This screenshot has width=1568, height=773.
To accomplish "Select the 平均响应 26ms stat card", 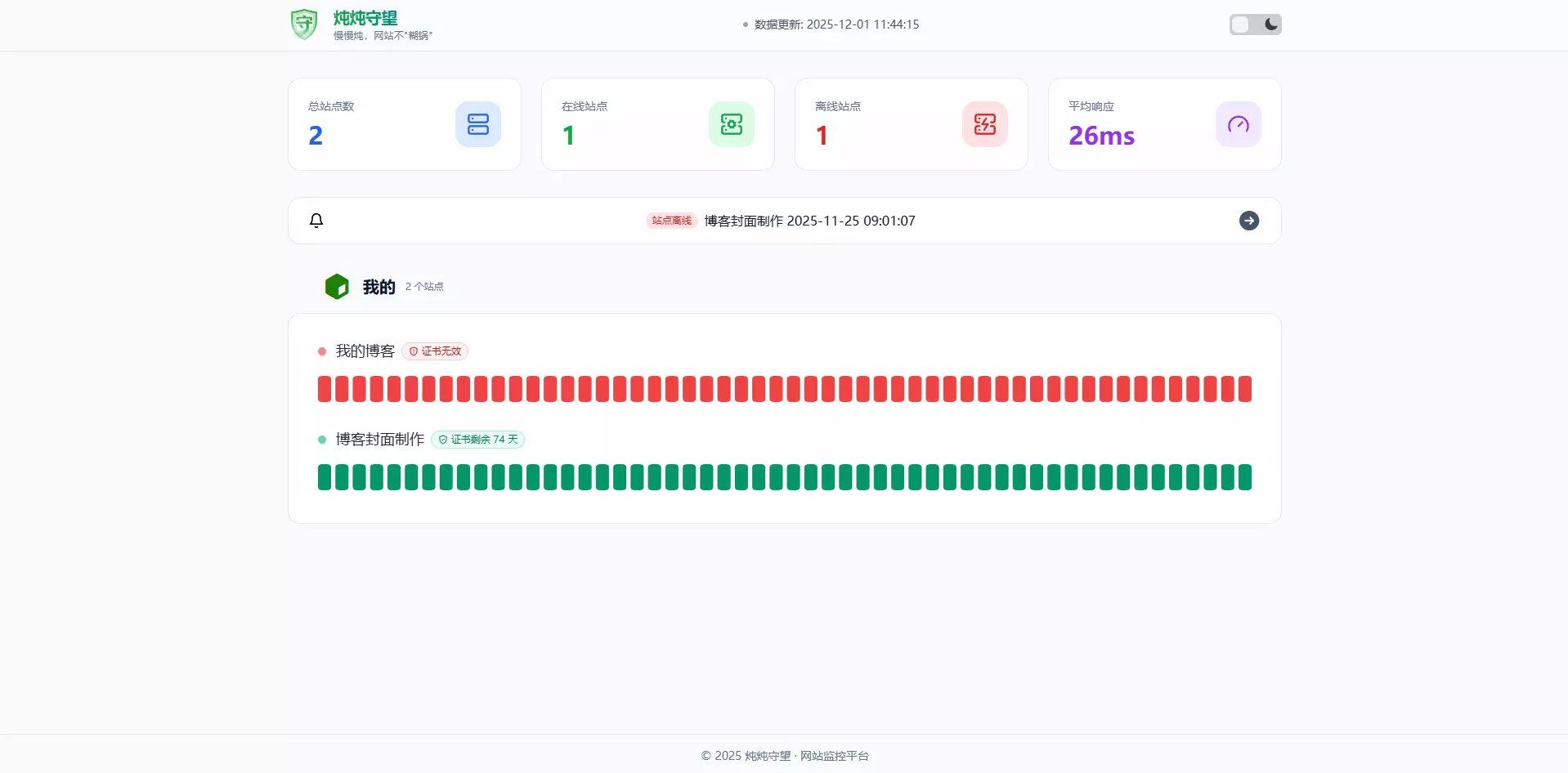I will point(1164,124).
